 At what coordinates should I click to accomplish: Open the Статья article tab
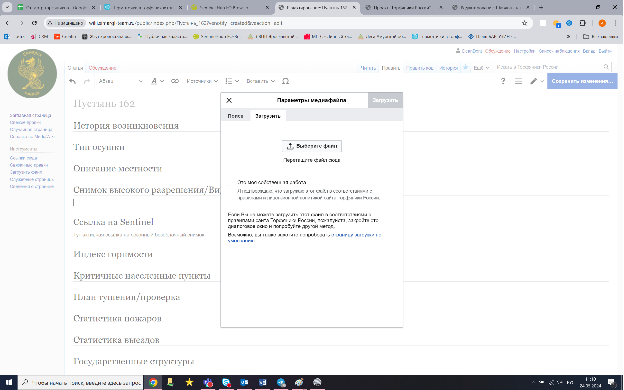tap(75, 68)
